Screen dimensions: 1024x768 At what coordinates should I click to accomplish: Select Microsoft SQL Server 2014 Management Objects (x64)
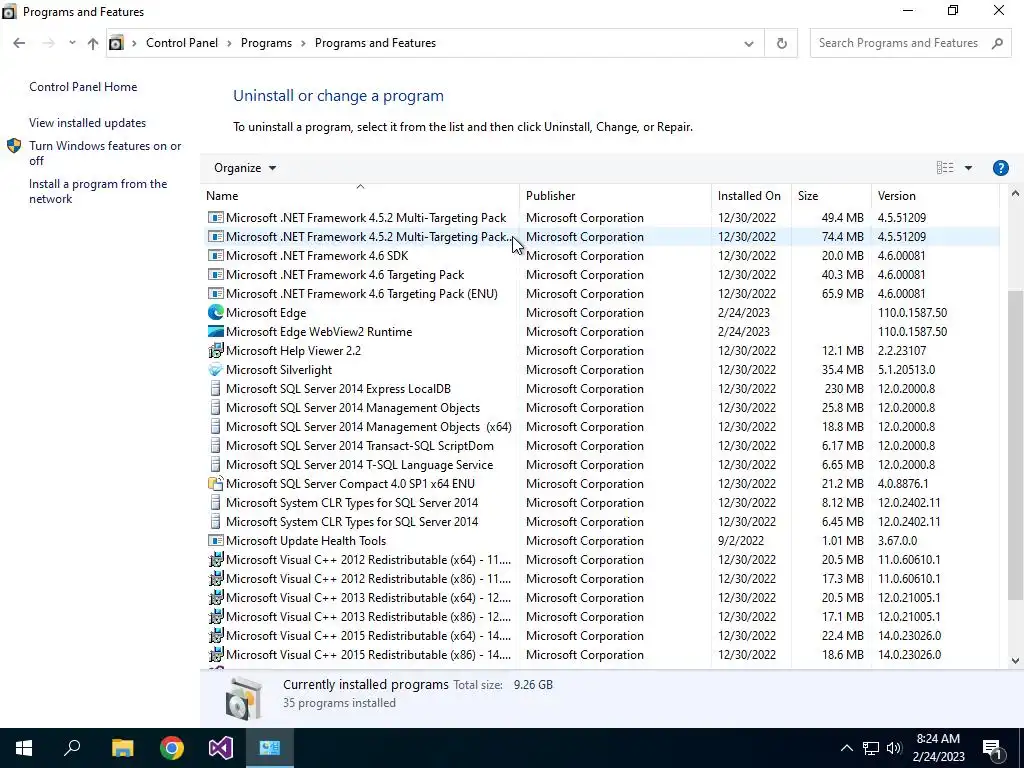[368, 427]
